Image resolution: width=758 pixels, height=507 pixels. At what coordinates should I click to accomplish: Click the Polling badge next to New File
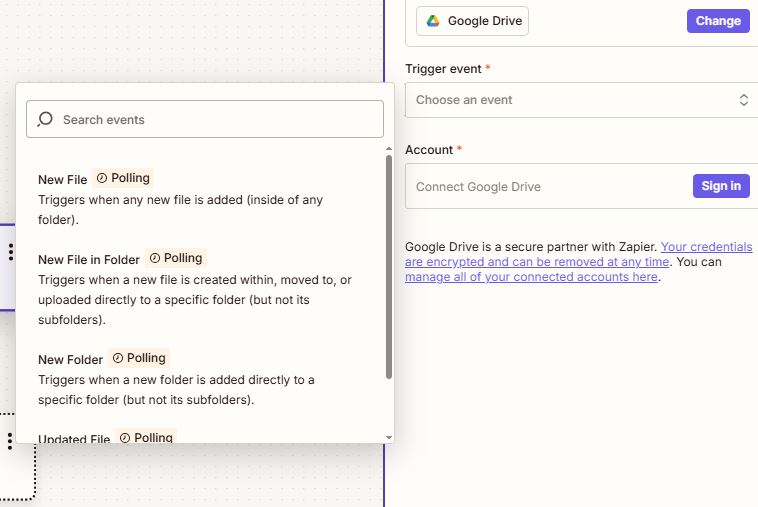(x=123, y=178)
